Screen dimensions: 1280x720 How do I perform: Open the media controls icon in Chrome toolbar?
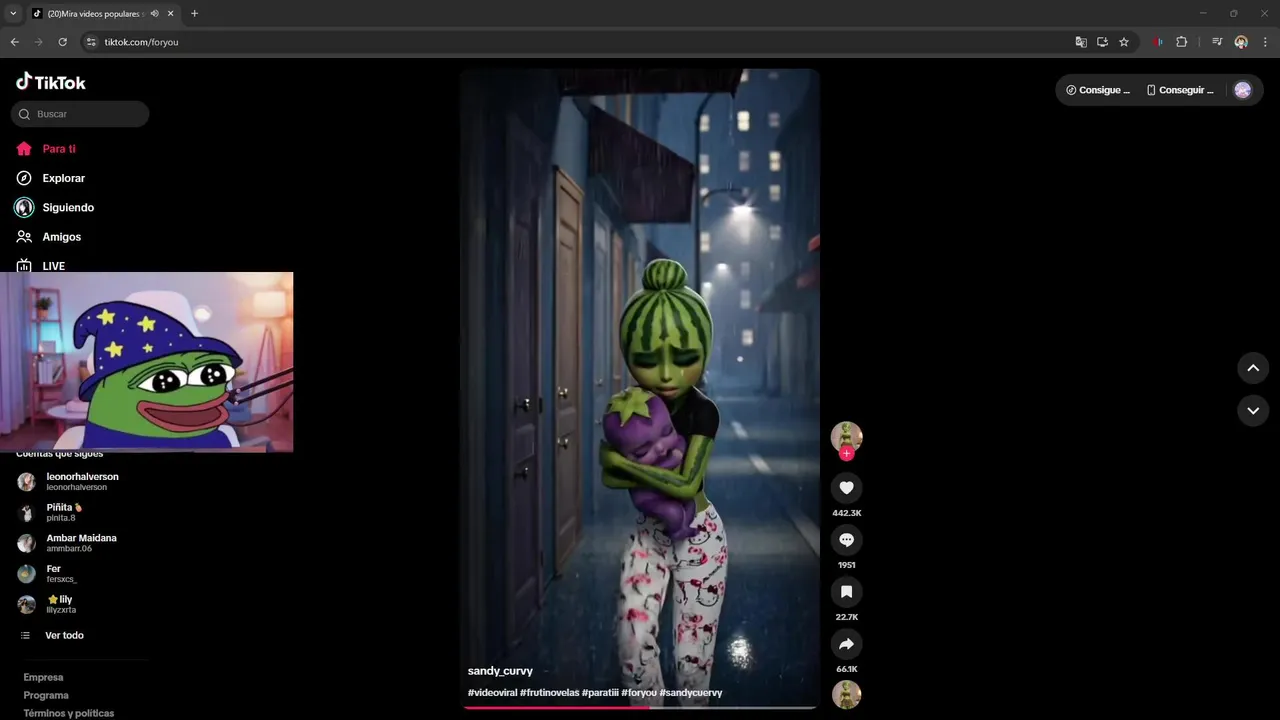click(1217, 42)
